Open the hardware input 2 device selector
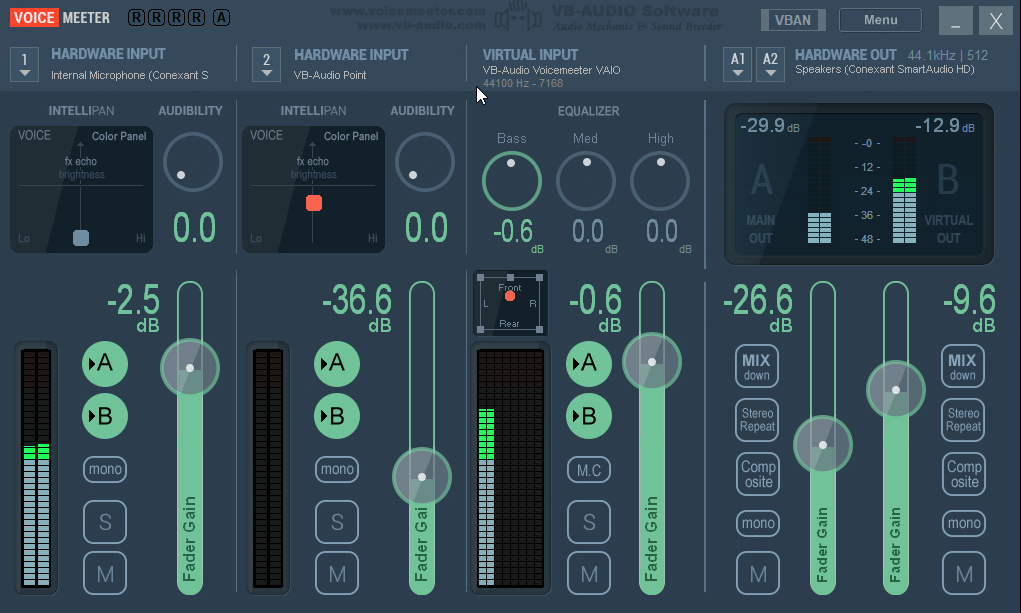 (266, 64)
